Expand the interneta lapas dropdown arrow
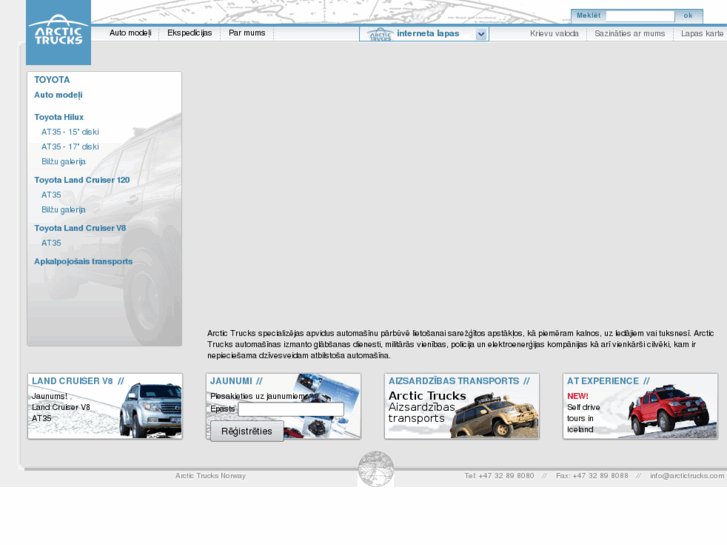 [481, 34]
